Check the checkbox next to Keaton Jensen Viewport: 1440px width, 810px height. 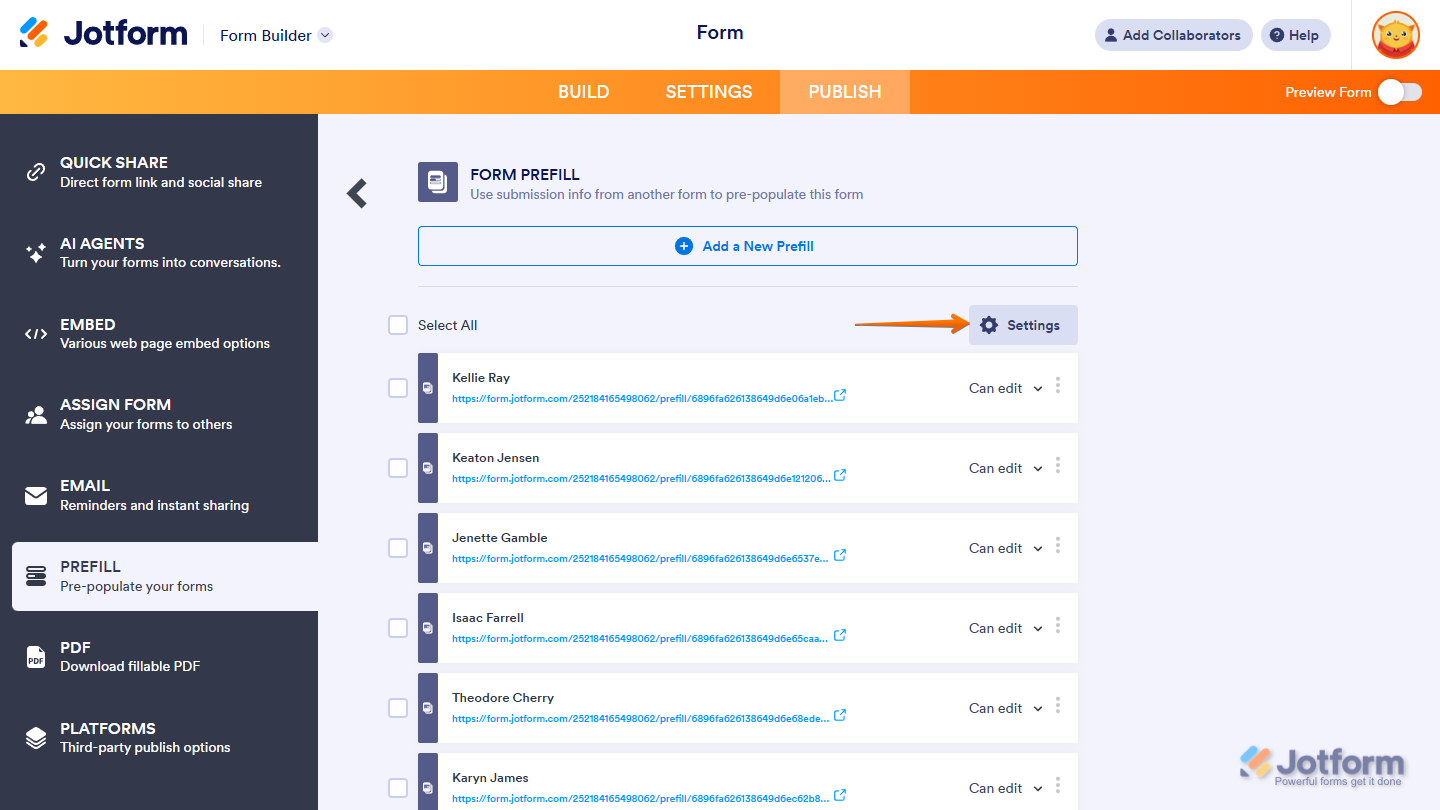(x=397, y=468)
